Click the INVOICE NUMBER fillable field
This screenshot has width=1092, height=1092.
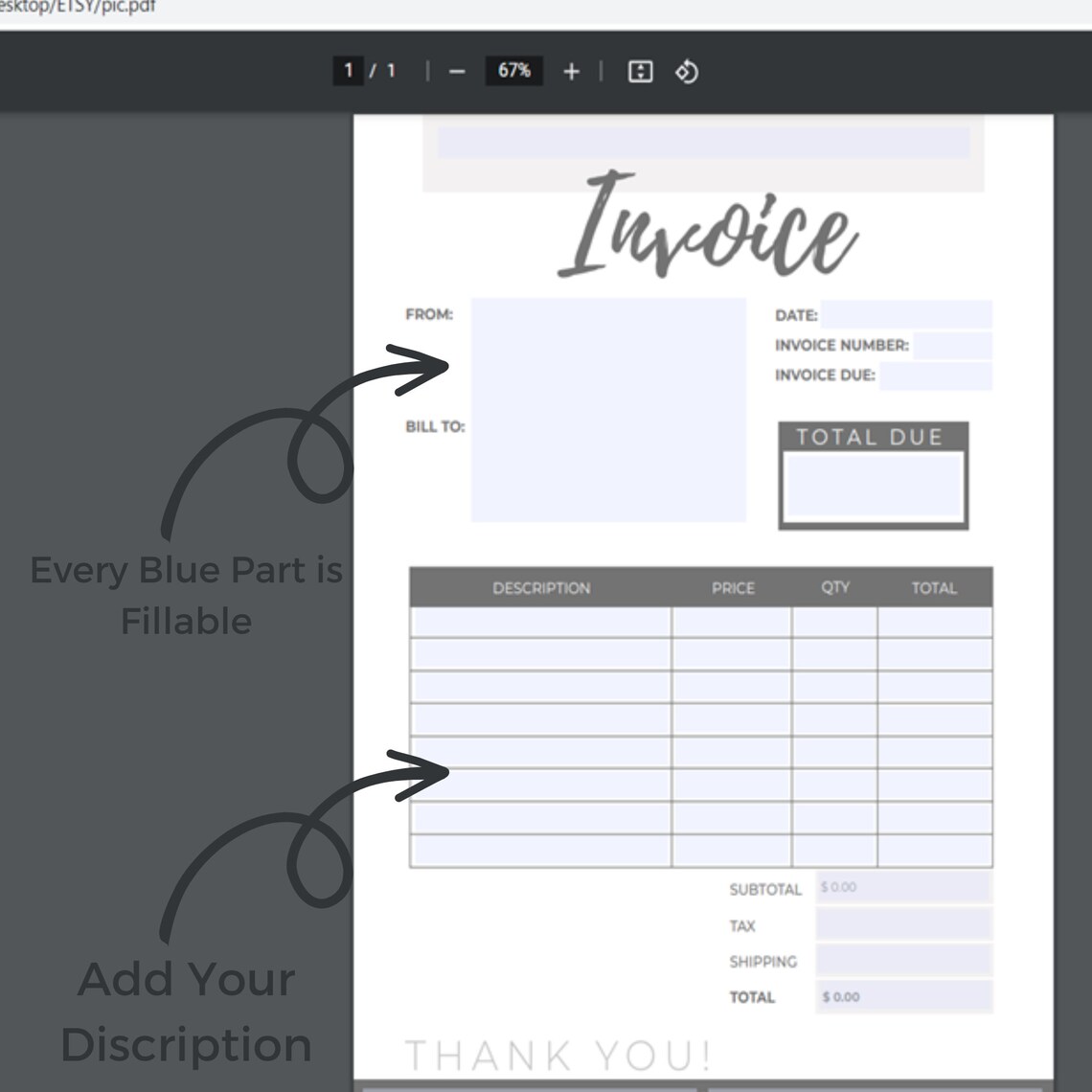click(953, 345)
